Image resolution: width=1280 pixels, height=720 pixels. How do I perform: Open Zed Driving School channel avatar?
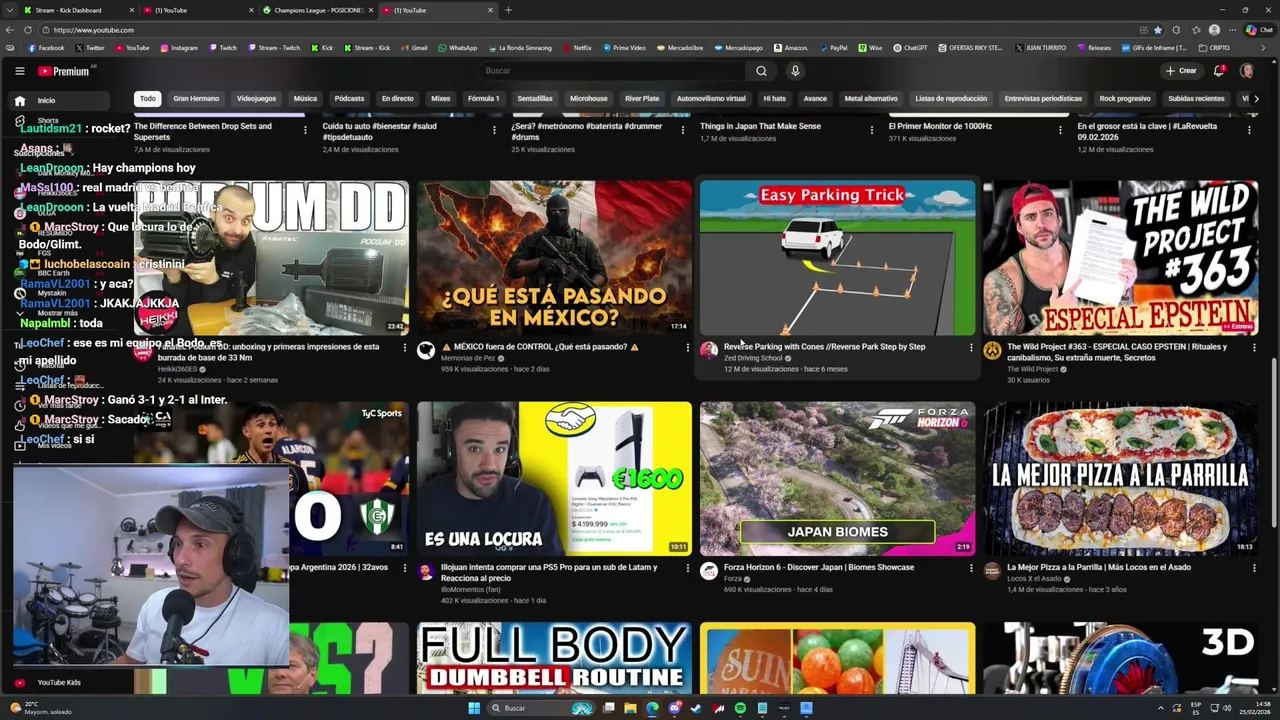[709, 350]
